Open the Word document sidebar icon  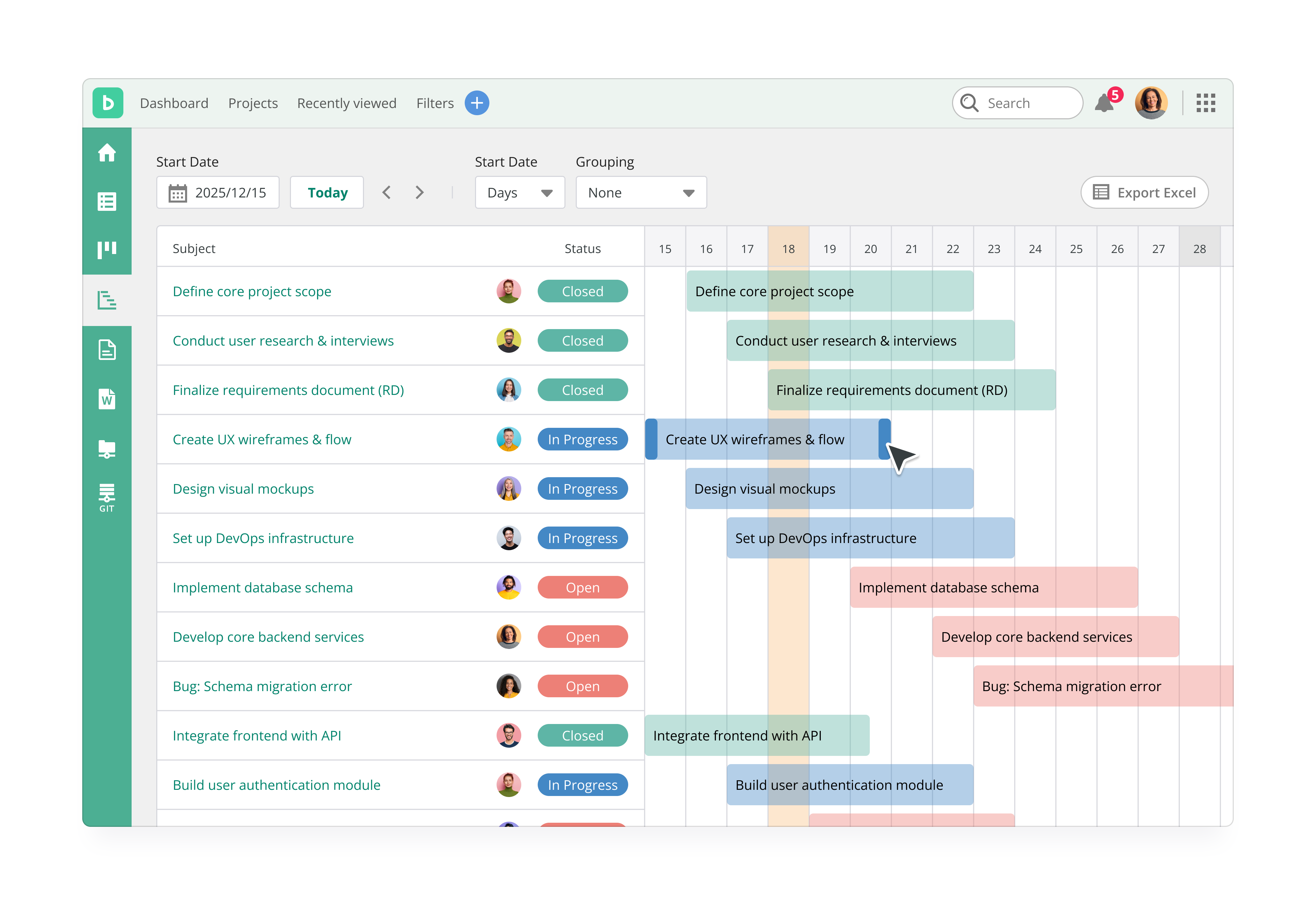coord(107,399)
